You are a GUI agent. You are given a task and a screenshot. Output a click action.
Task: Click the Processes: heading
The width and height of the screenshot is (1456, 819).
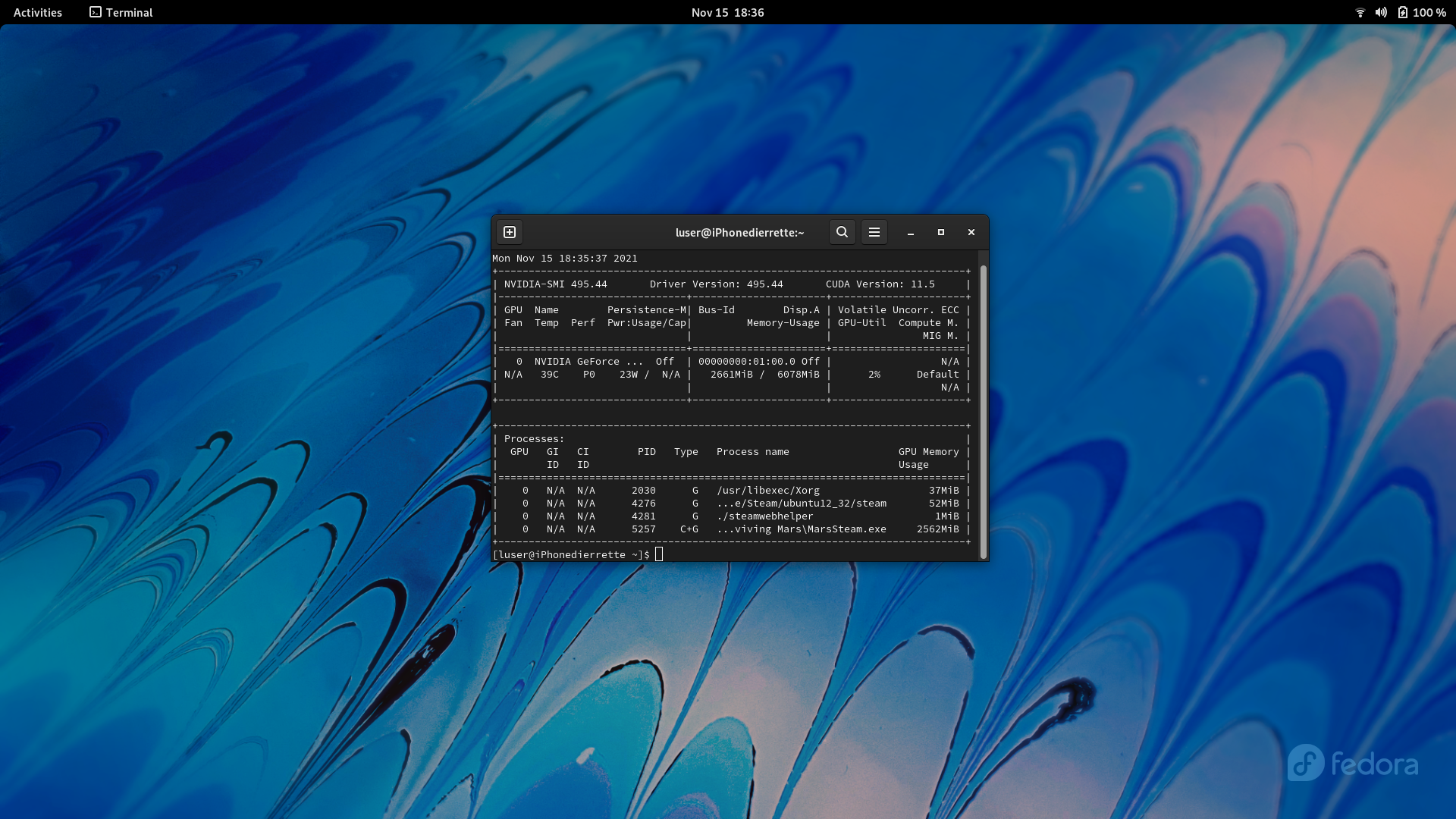(x=535, y=439)
